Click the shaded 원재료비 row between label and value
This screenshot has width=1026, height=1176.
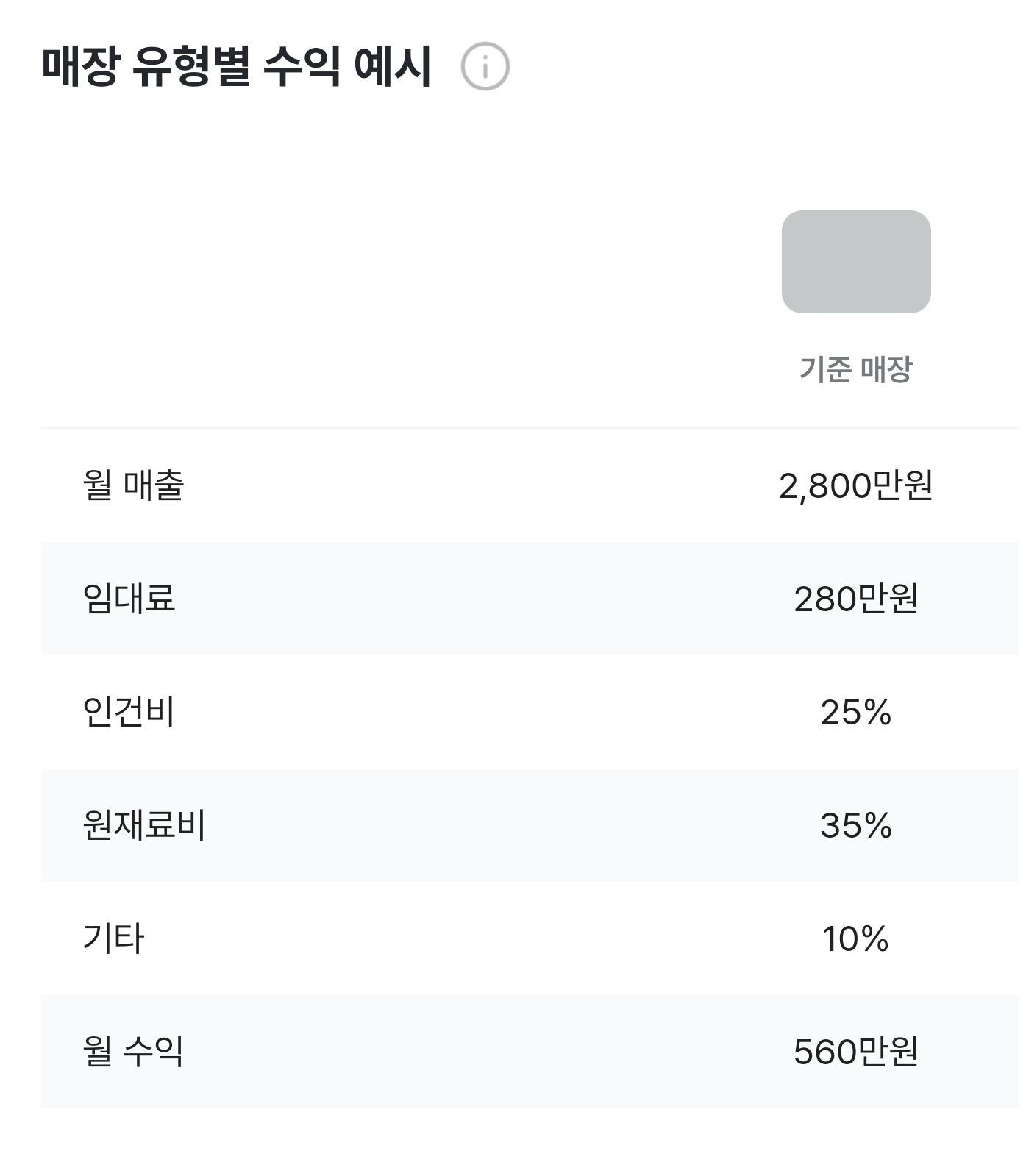(478, 825)
